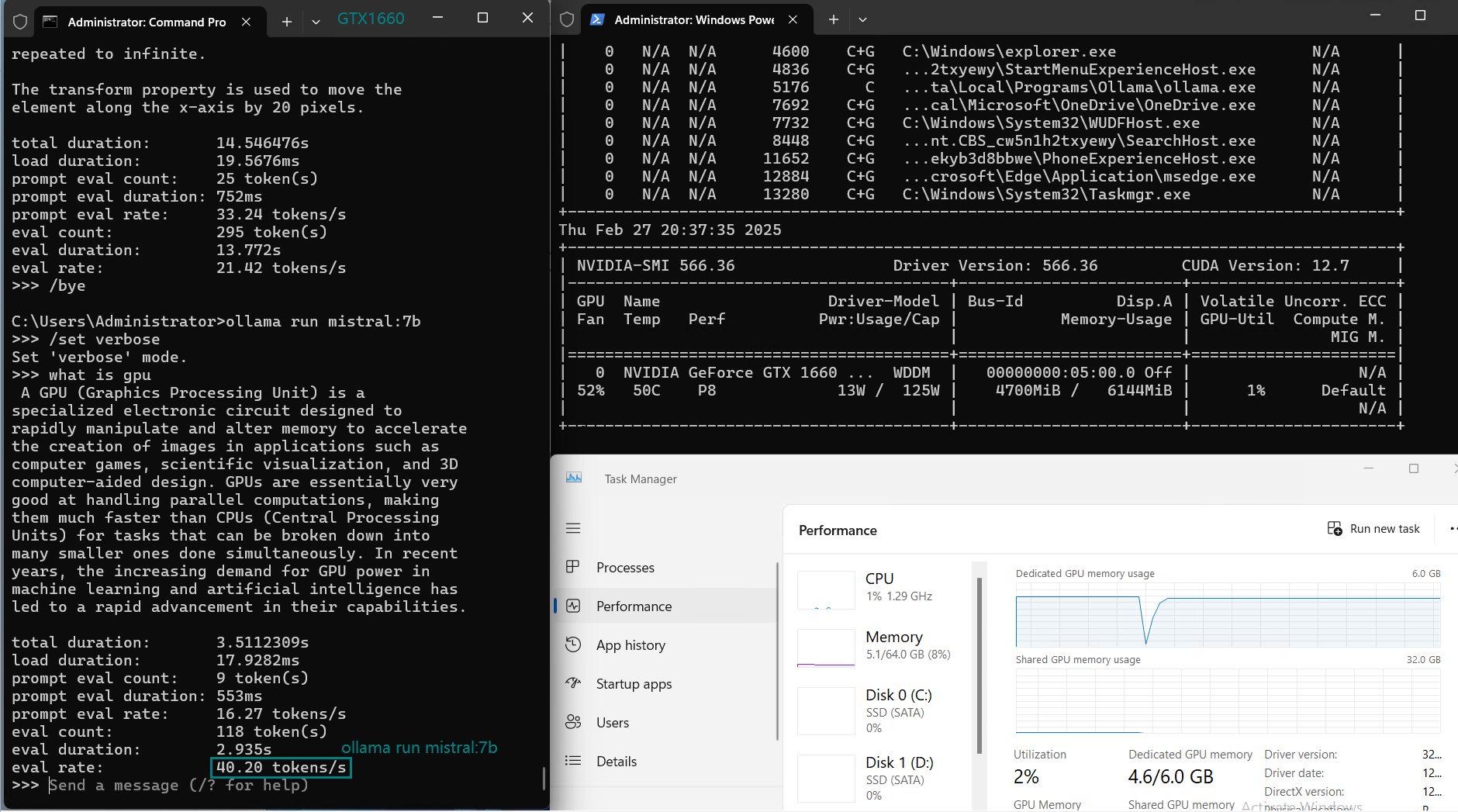
Task: Click the ollama message input prompt line
Action: tap(178, 786)
